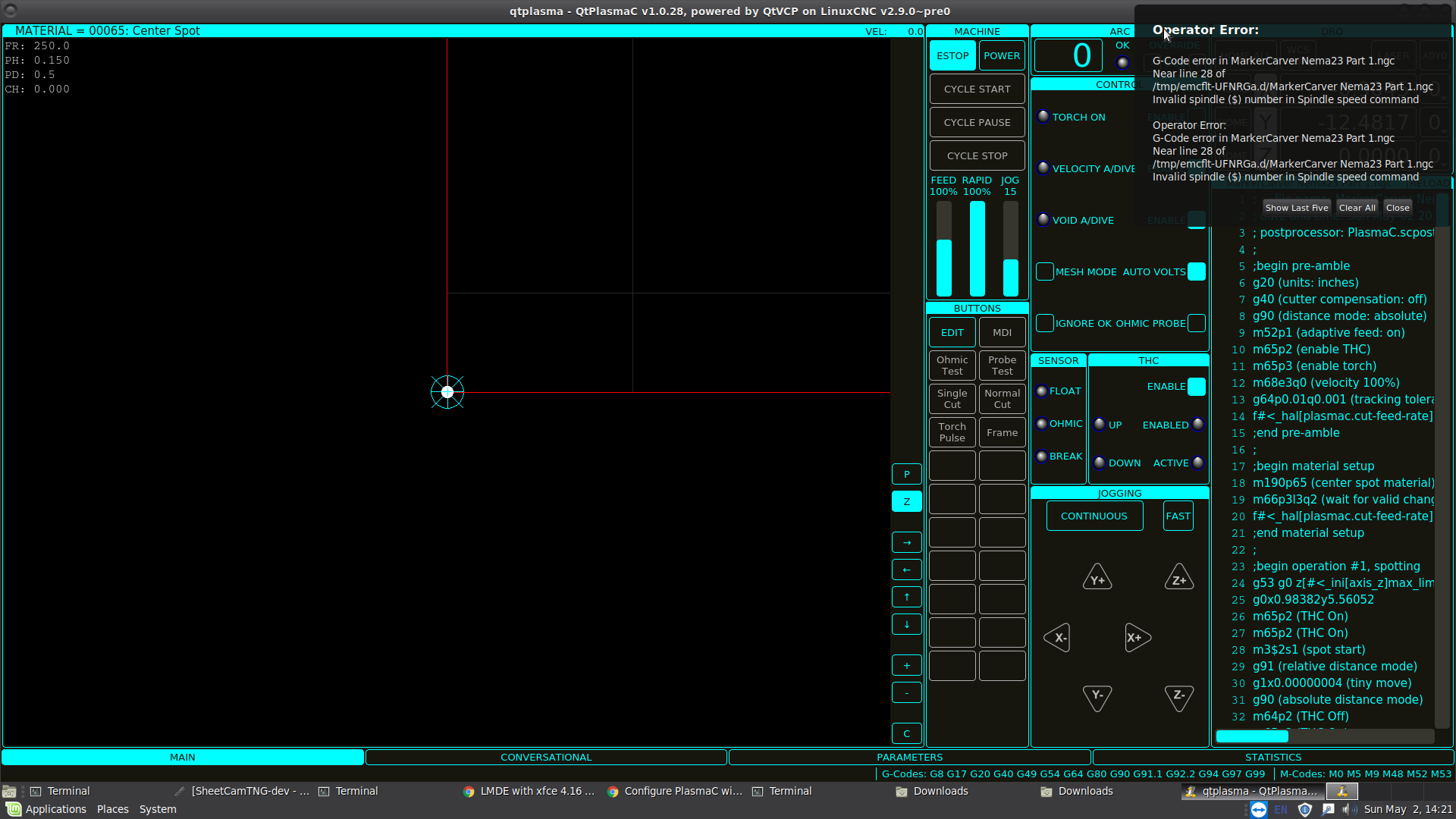Image resolution: width=1456 pixels, height=819 pixels.
Task: Open the CONTINUOUS jog increment dropdown
Action: tap(1094, 516)
